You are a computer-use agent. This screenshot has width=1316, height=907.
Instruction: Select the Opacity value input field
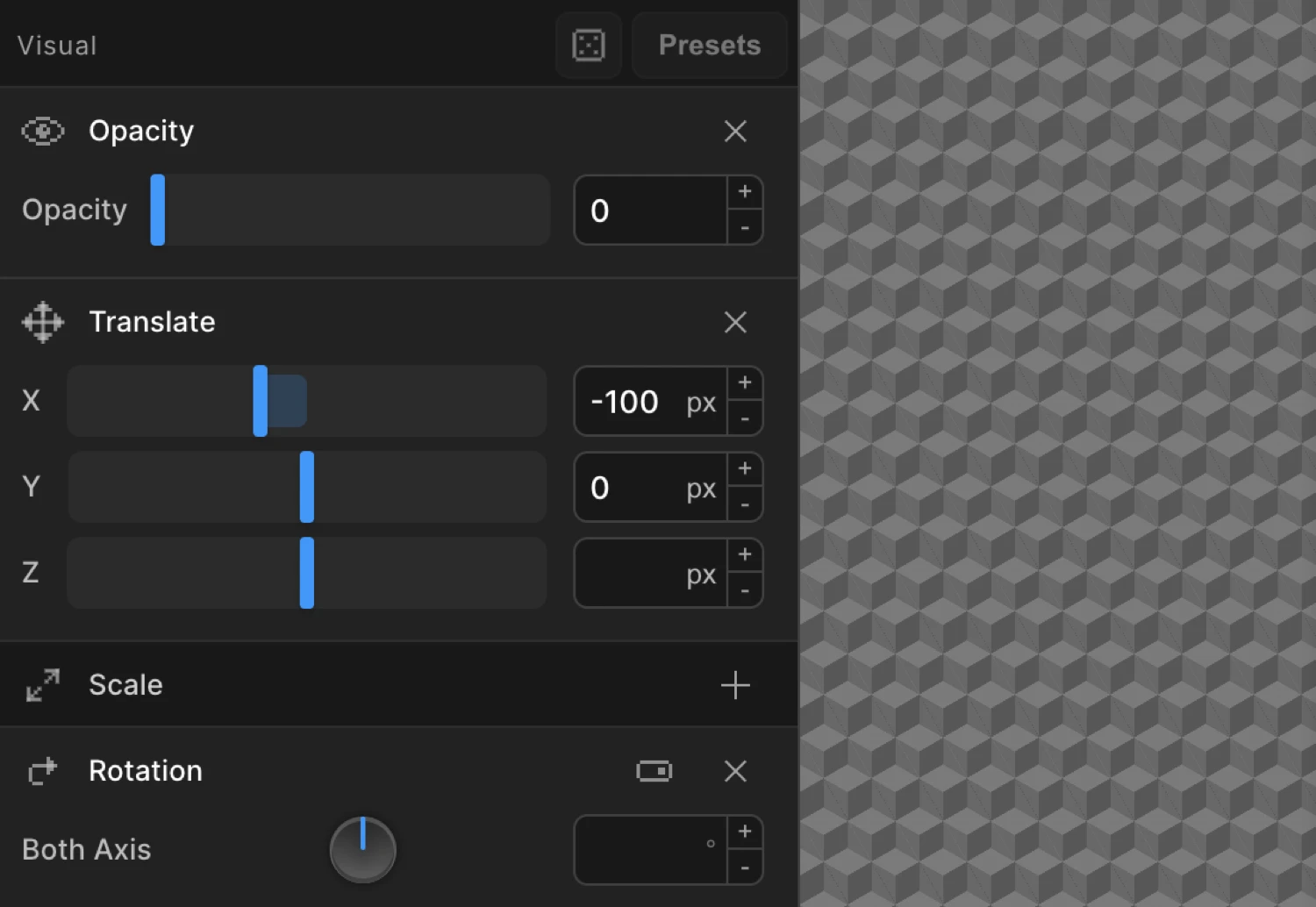coord(649,211)
